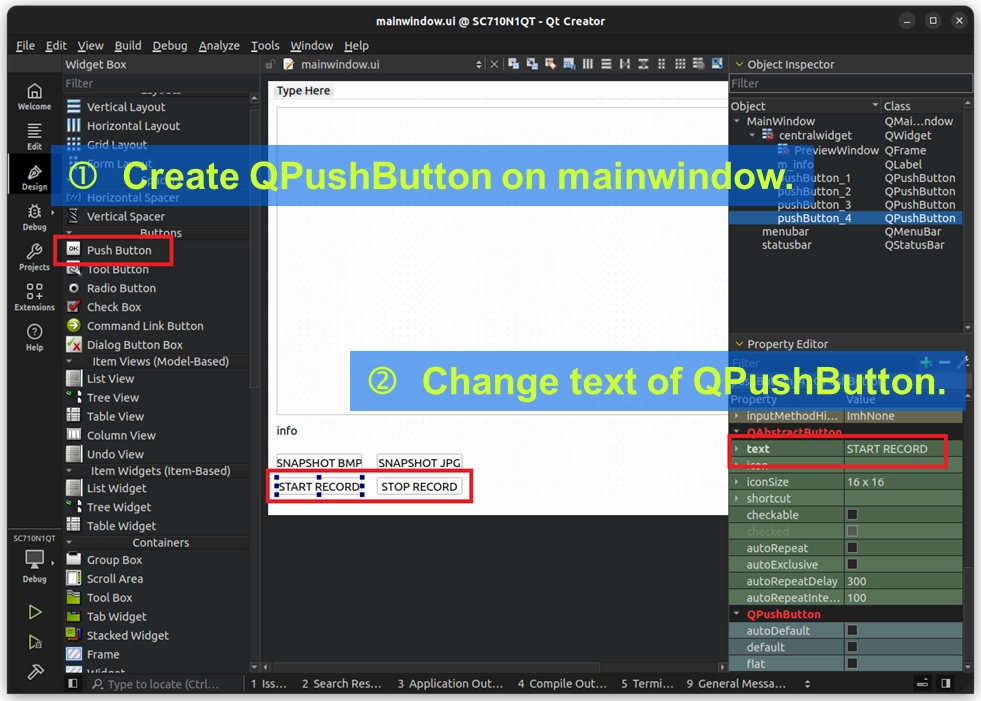
Task: Run the project with green play icon
Action: [35, 612]
